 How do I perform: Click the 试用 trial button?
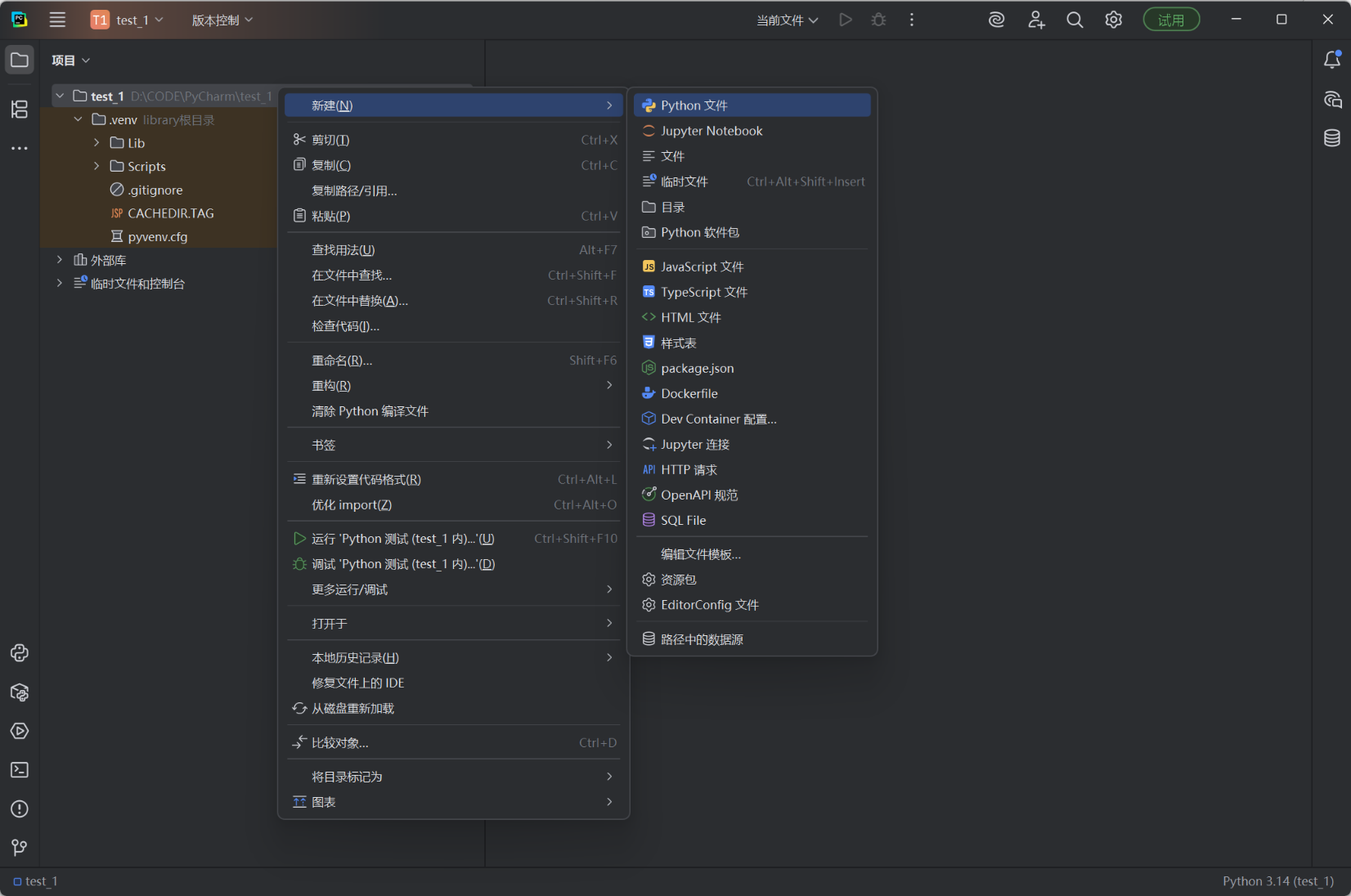pyautogui.click(x=1171, y=20)
